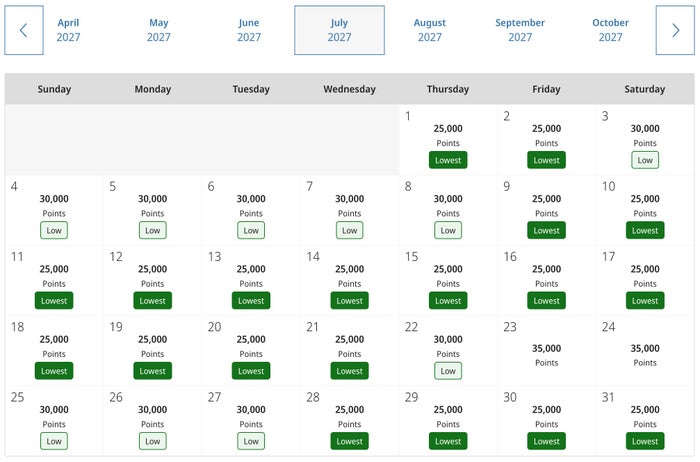700x462 pixels.
Task: Select the Low badge on July 26
Action: click(152, 441)
